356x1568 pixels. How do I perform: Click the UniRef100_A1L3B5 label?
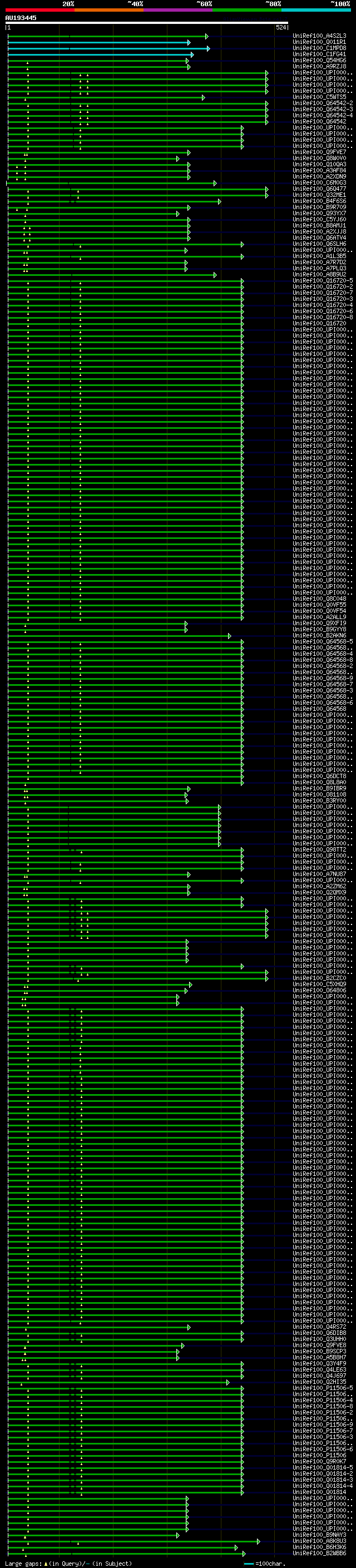pos(319,256)
